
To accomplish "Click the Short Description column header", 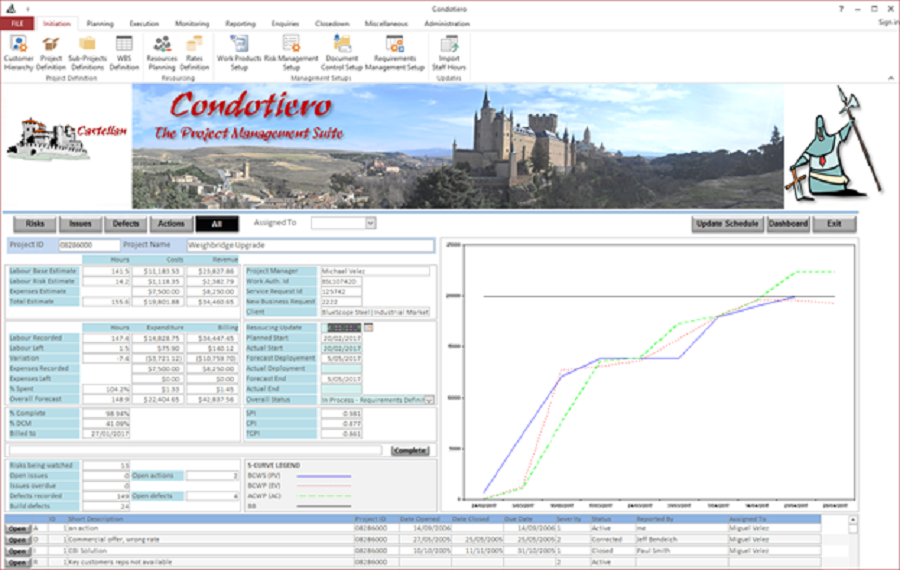I will point(95,519).
